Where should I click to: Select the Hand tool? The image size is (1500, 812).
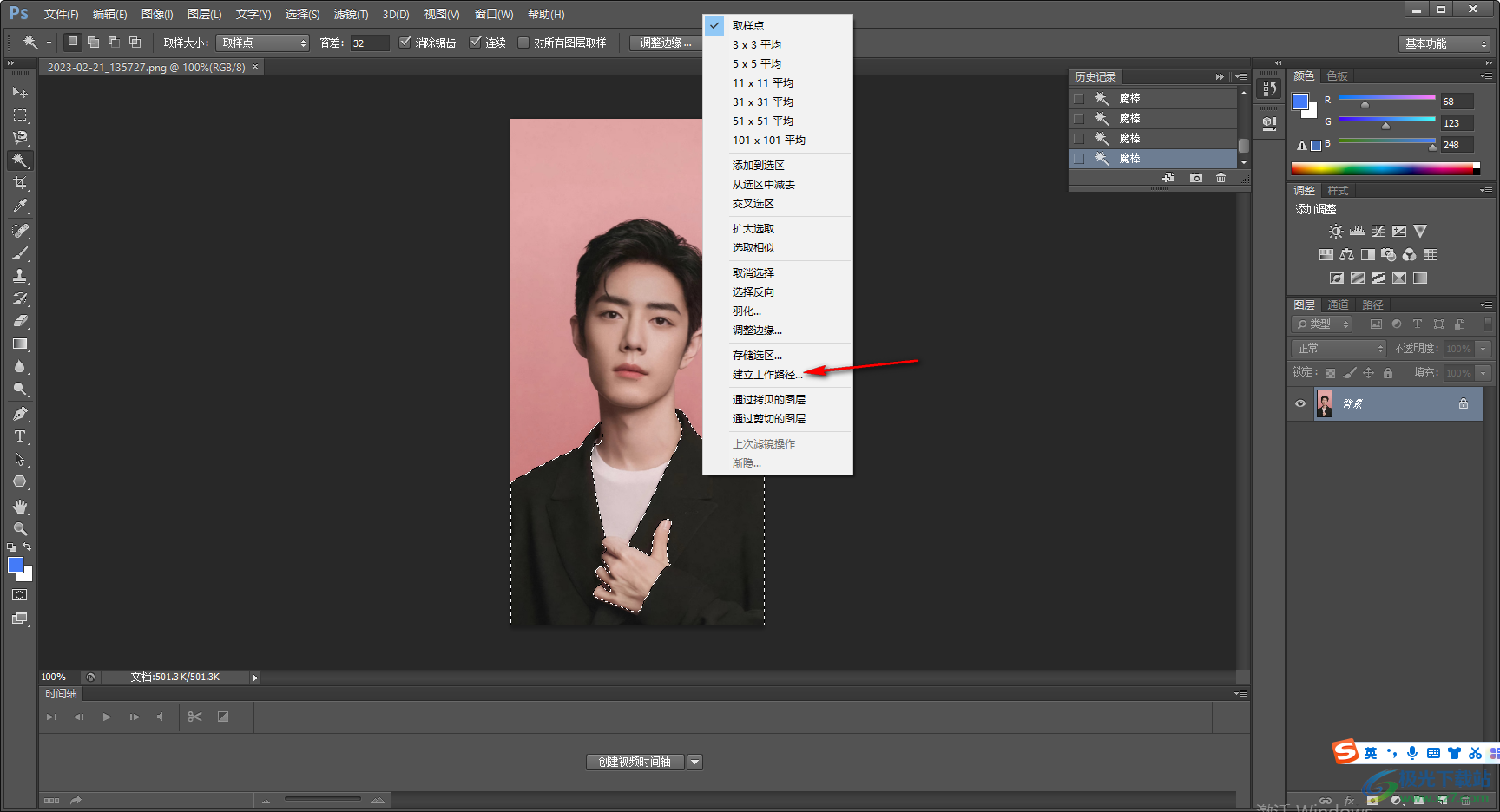point(20,507)
